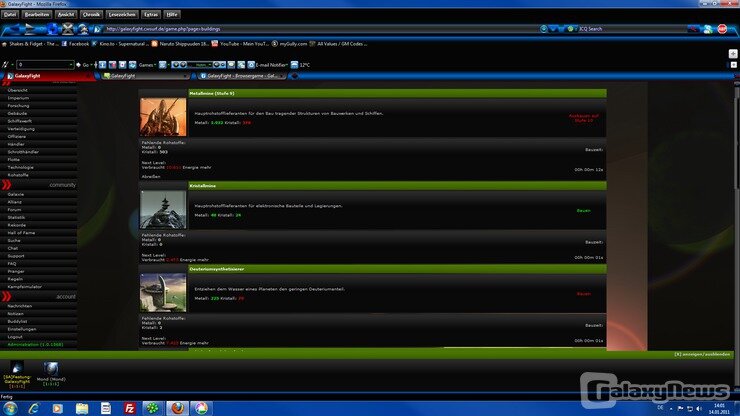Open the Games toolbar dropdown
The image size is (740, 416).
pos(147,65)
